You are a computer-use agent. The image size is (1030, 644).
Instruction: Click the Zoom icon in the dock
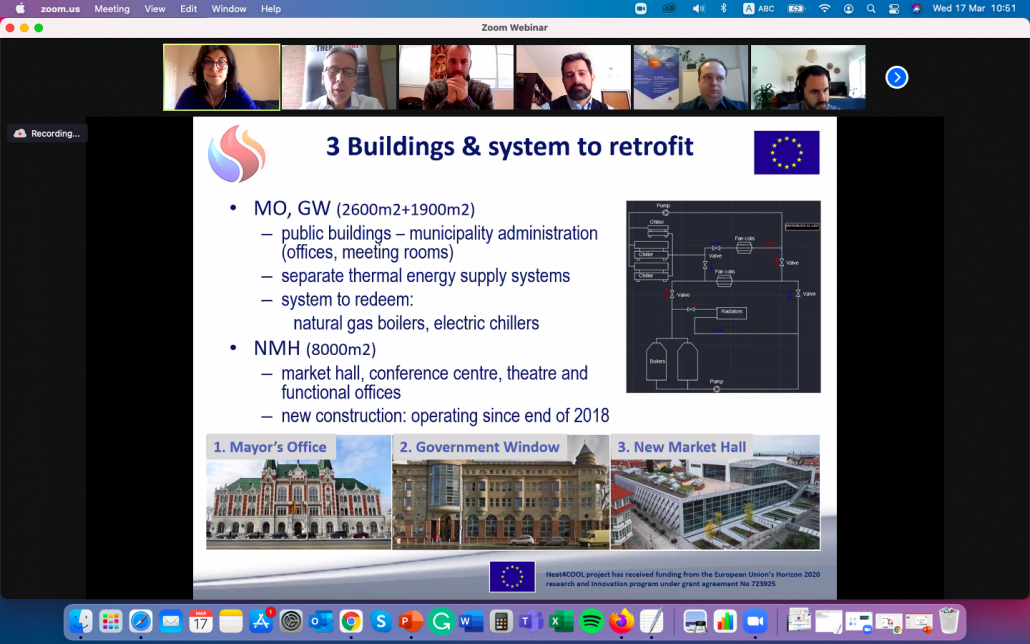point(753,621)
